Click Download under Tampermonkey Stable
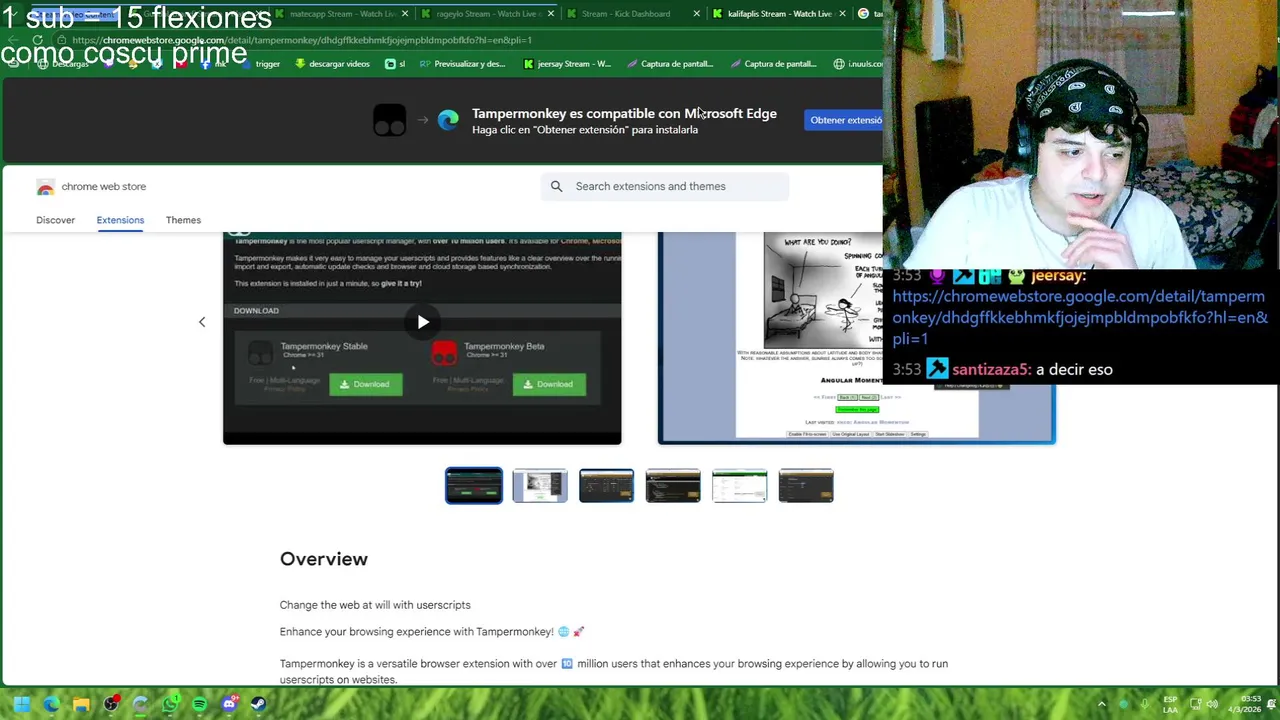Image resolution: width=1280 pixels, height=720 pixels. pyautogui.click(x=366, y=384)
